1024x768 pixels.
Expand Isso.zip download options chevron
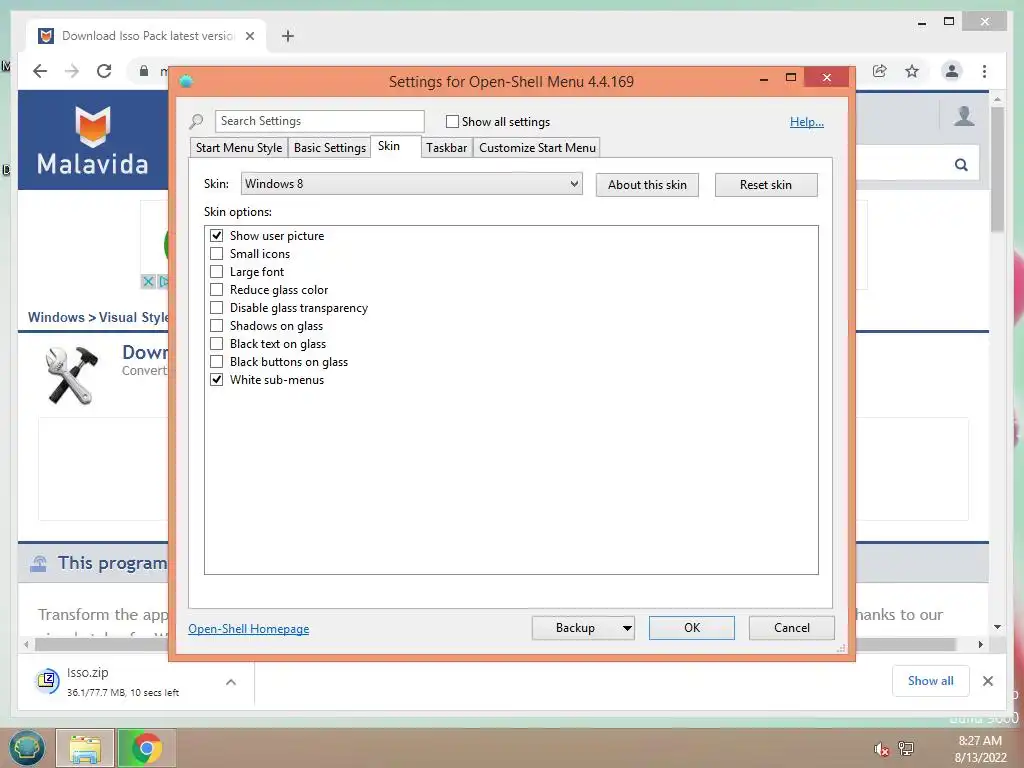231,682
